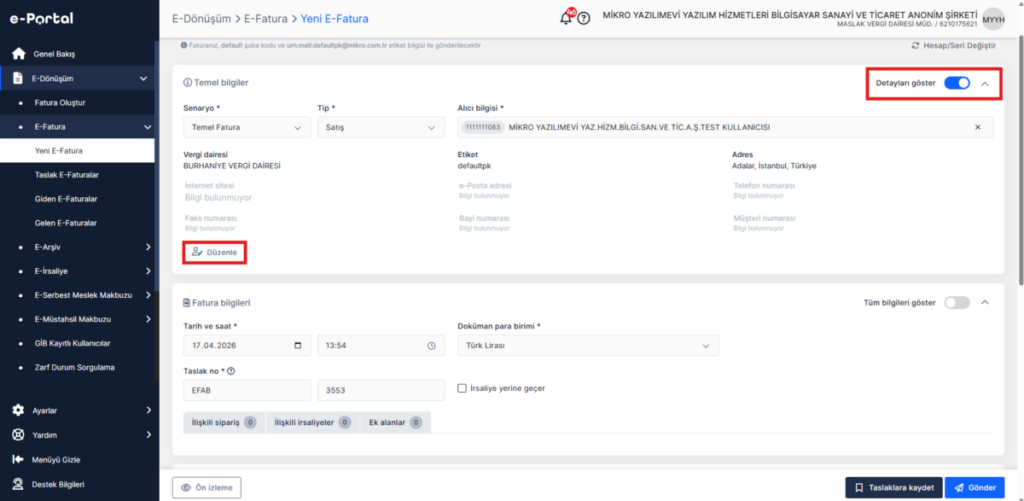Viewport: 1024px width, 501px height.
Task: Click the Gönder button
Action: pyautogui.click(x=974, y=487)
